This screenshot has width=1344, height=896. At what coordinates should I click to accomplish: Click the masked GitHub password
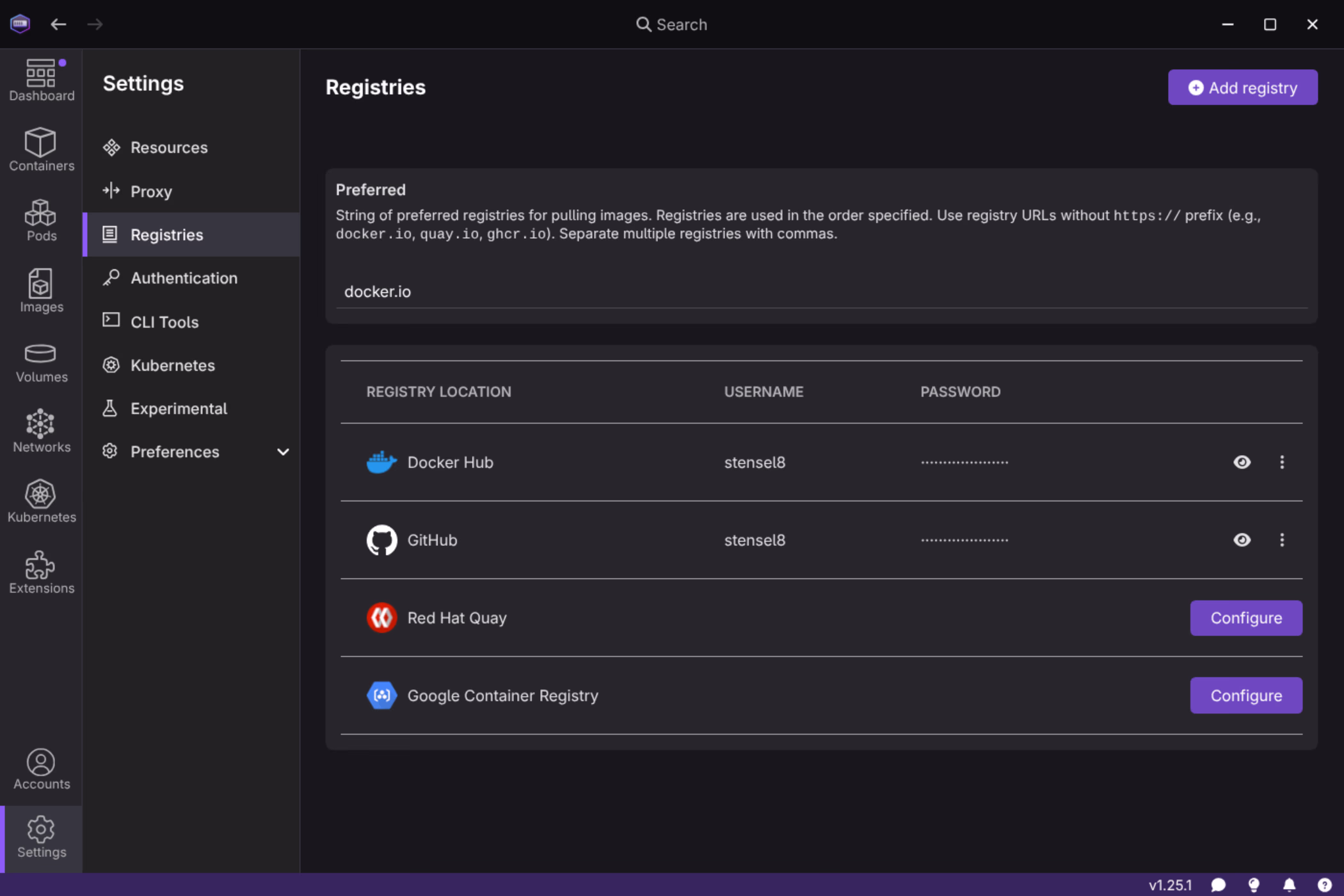pos(964,541)
